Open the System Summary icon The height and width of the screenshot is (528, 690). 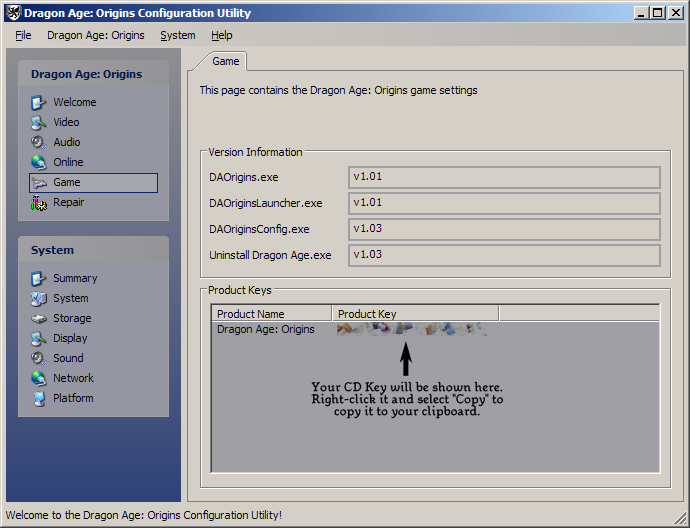[39, 278]
